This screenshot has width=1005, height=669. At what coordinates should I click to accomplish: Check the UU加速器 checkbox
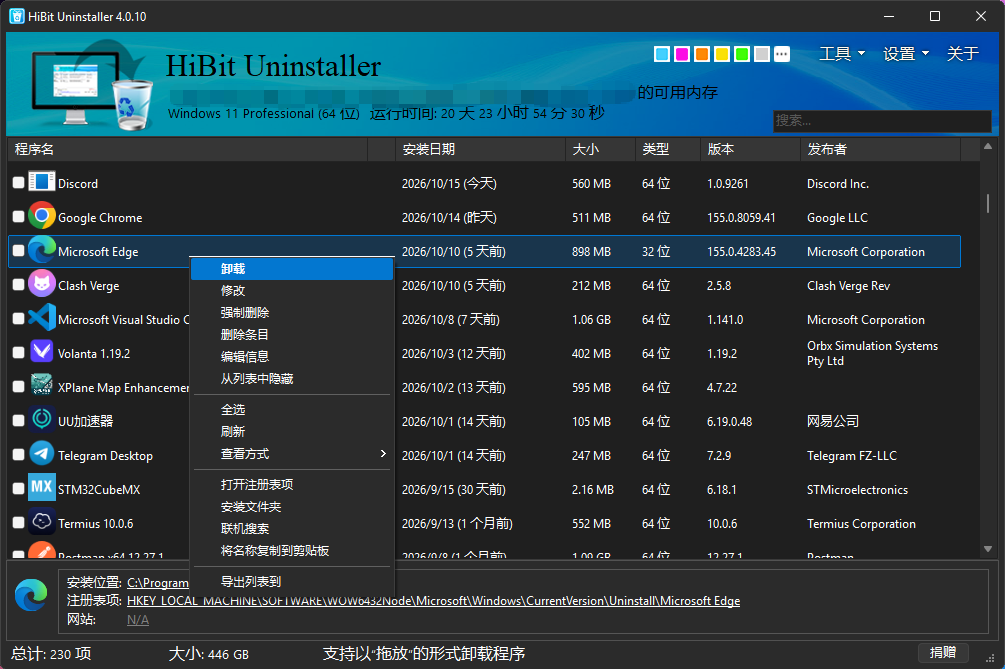(x=19, y=420)
